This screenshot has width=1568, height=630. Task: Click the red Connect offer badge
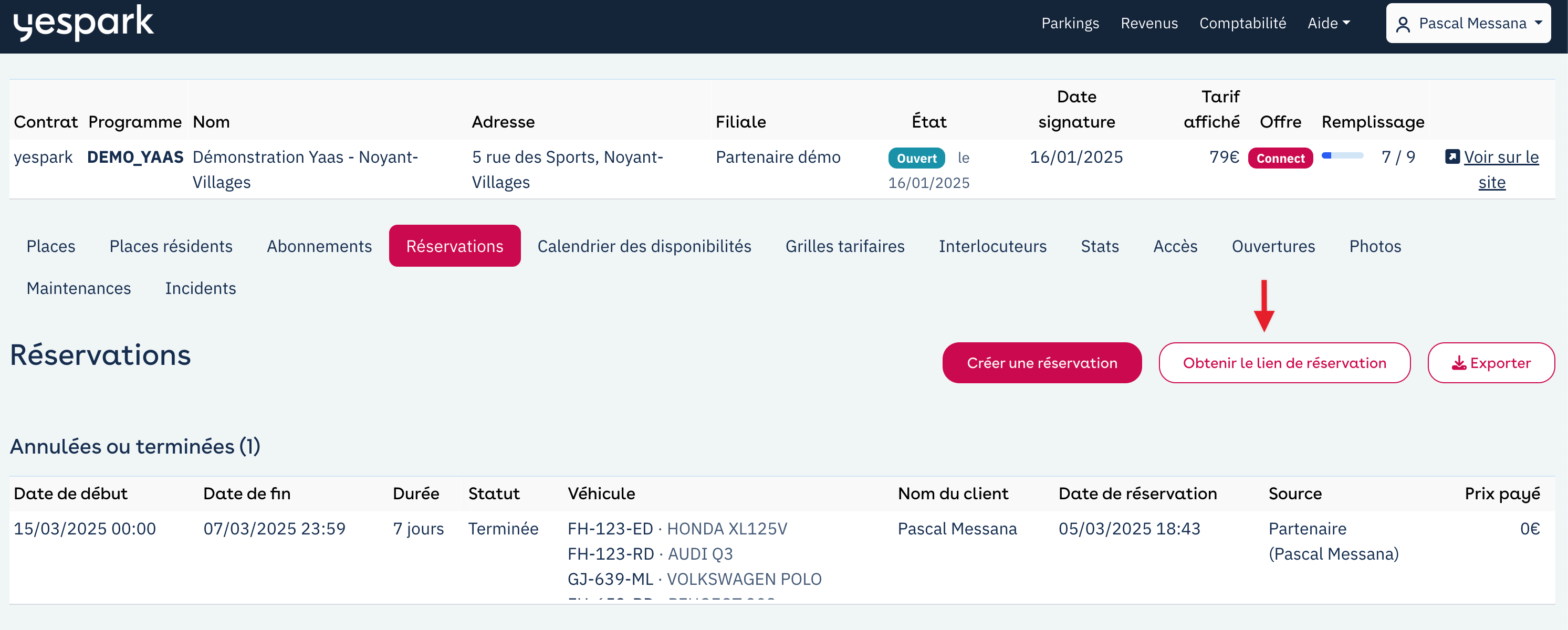tap(1280, 157)
